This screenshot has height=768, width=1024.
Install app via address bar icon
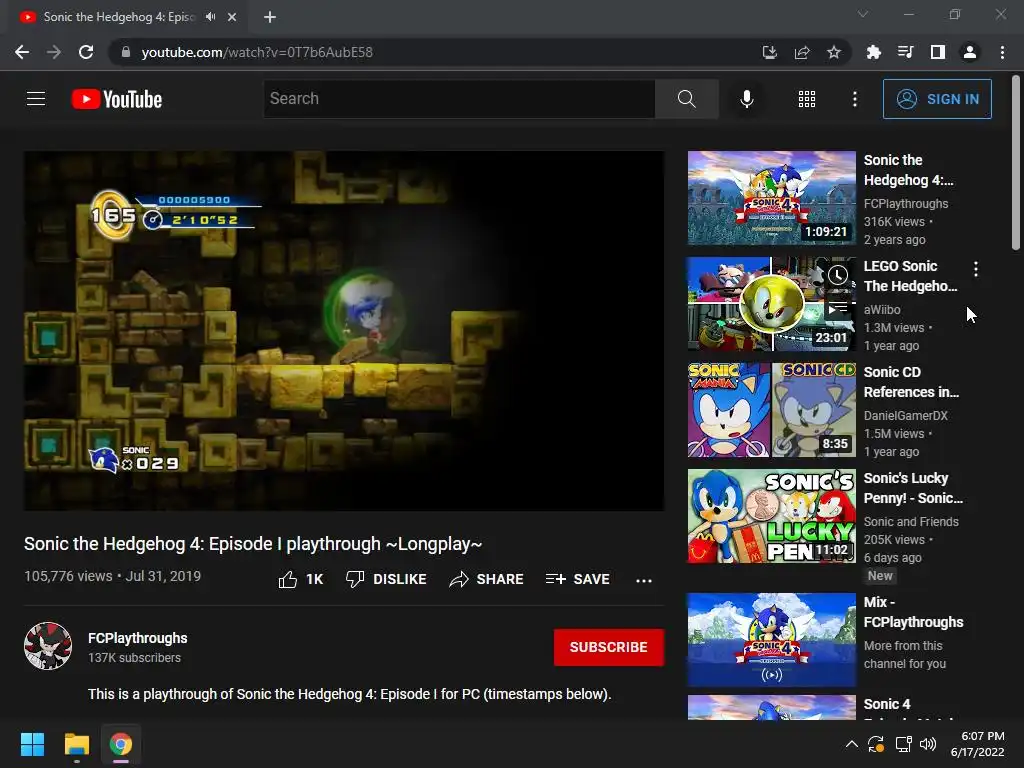click(x=769, y=52)
